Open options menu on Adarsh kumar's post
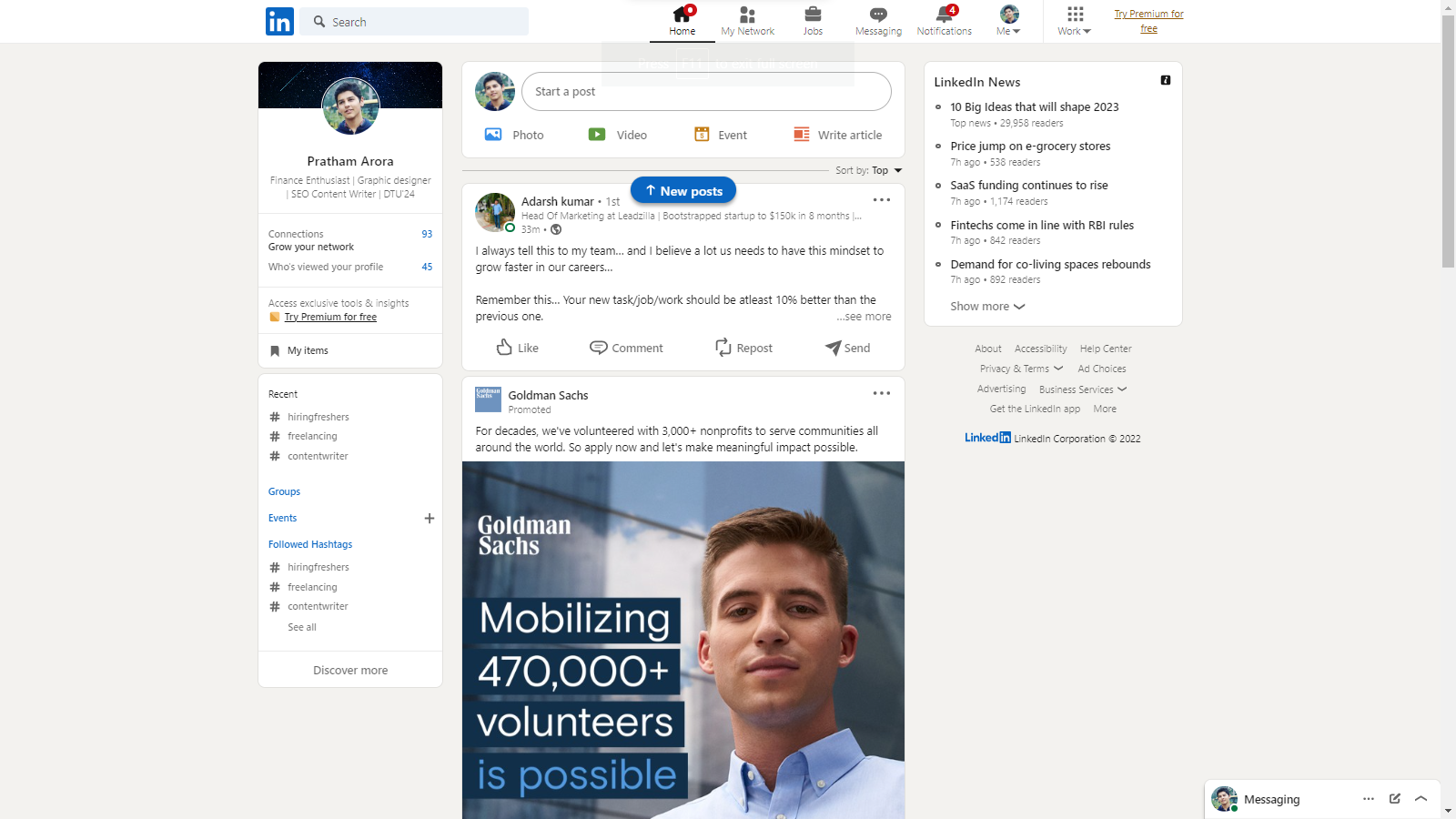Screen dimensions: 1456x819 coord(881,200)
